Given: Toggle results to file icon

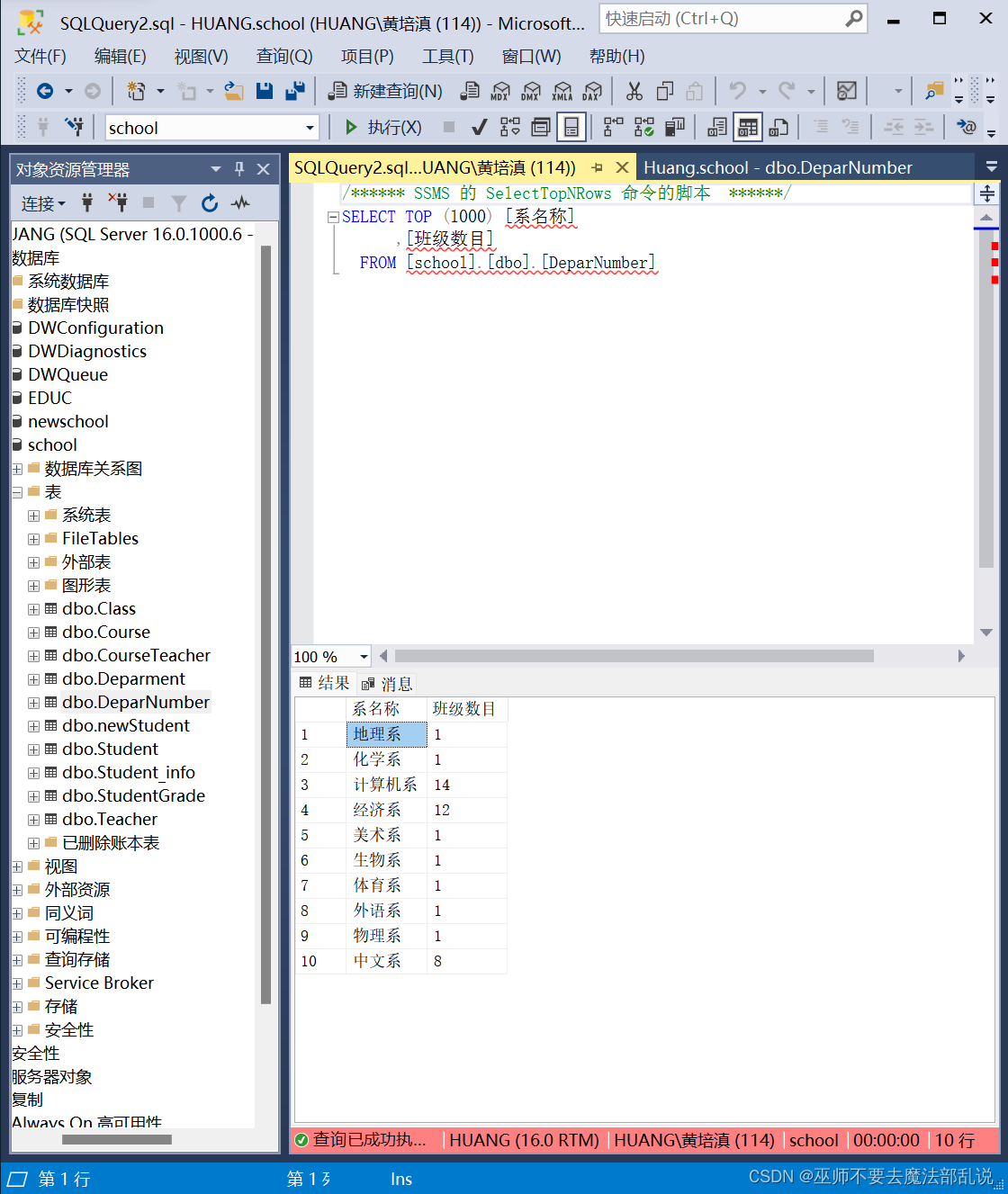Looking at the screenshot, I should (x=778, y=127).
